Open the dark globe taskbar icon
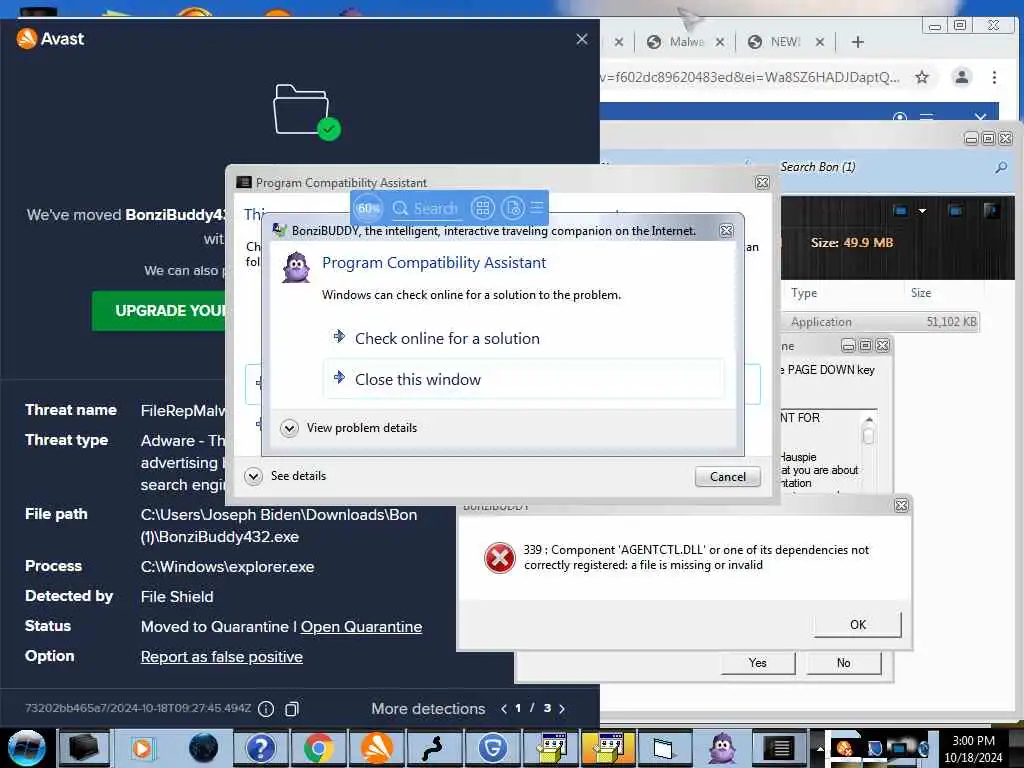 [203, 748]
